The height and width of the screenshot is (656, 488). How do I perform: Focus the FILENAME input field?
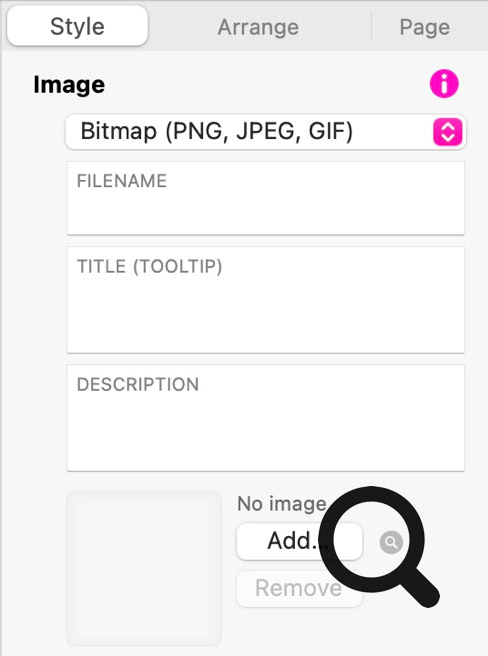click(x=266, y=198)
